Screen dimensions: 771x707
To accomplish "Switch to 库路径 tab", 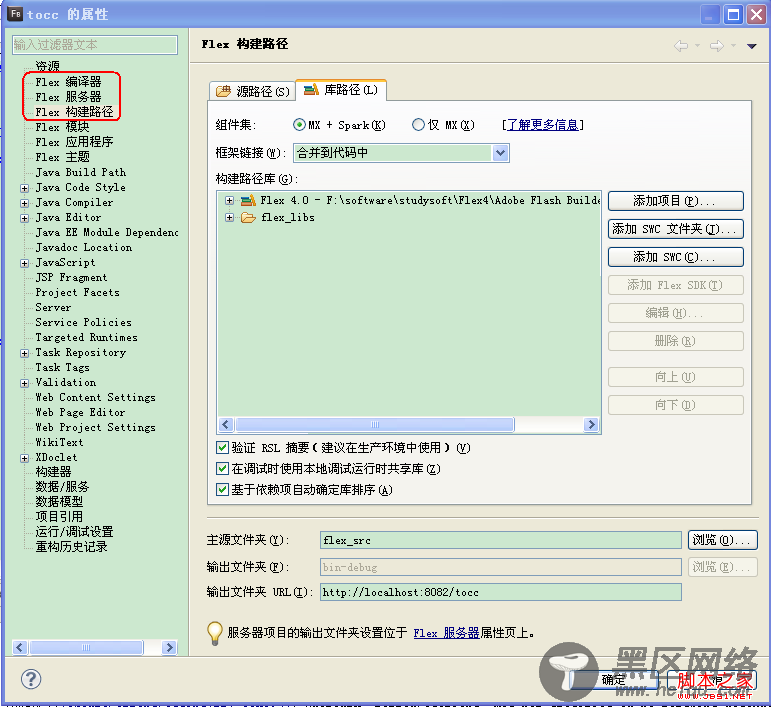I will click(x=341, y=89).
